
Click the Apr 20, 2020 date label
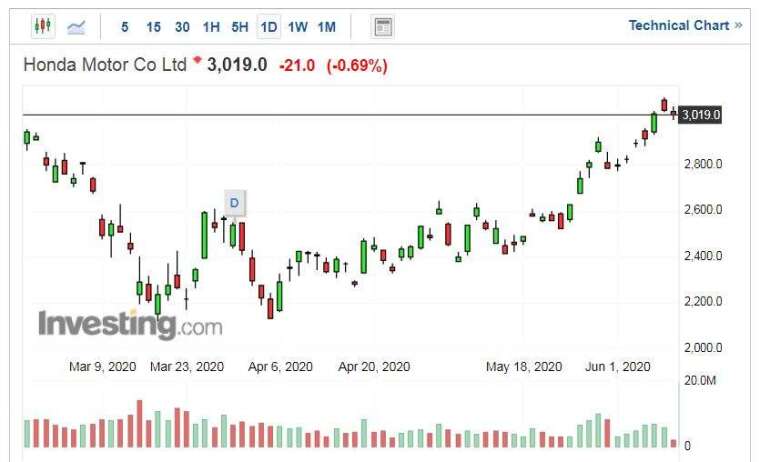tap(374, 366)
